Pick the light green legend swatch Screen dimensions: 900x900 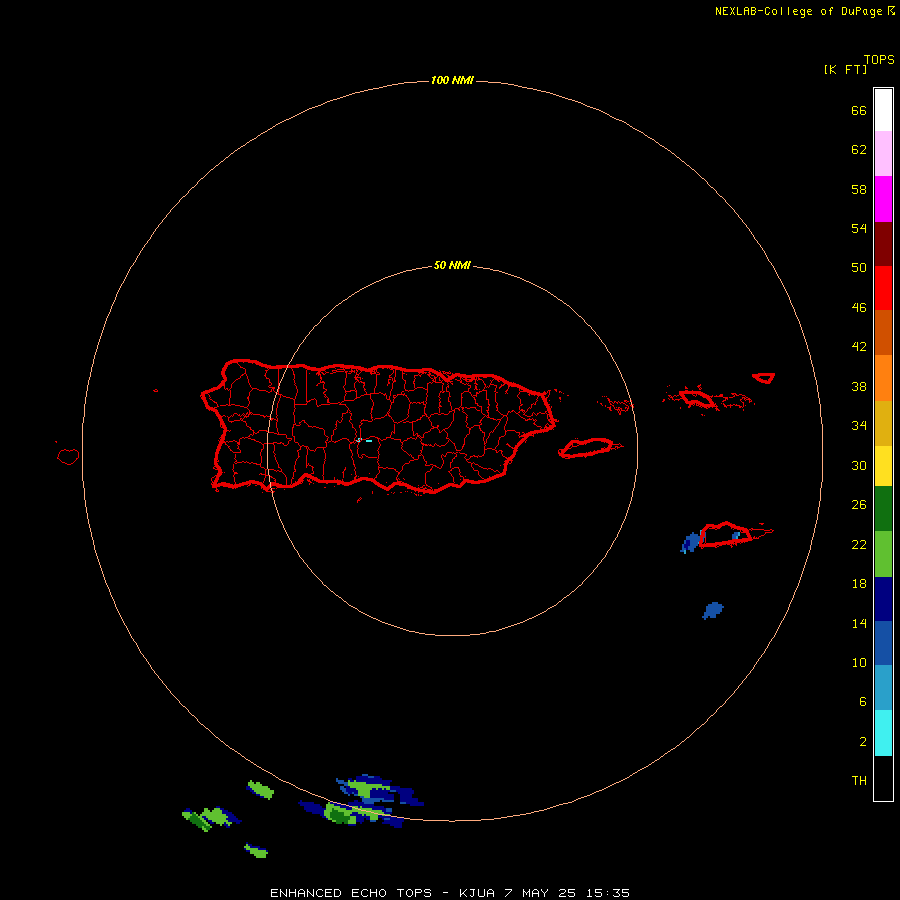[883, 554]
